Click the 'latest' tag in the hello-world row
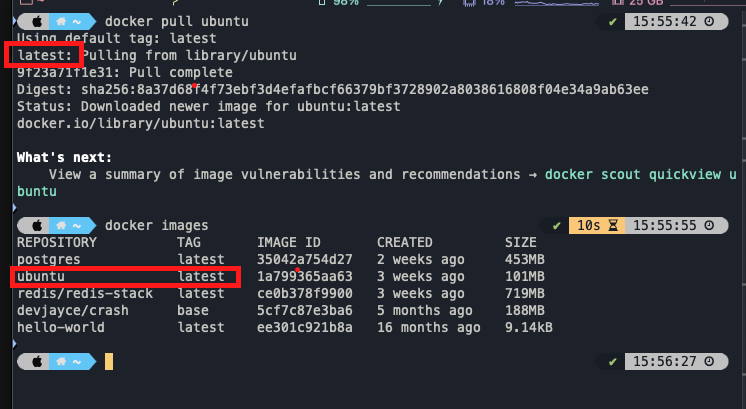 (201, 328)
